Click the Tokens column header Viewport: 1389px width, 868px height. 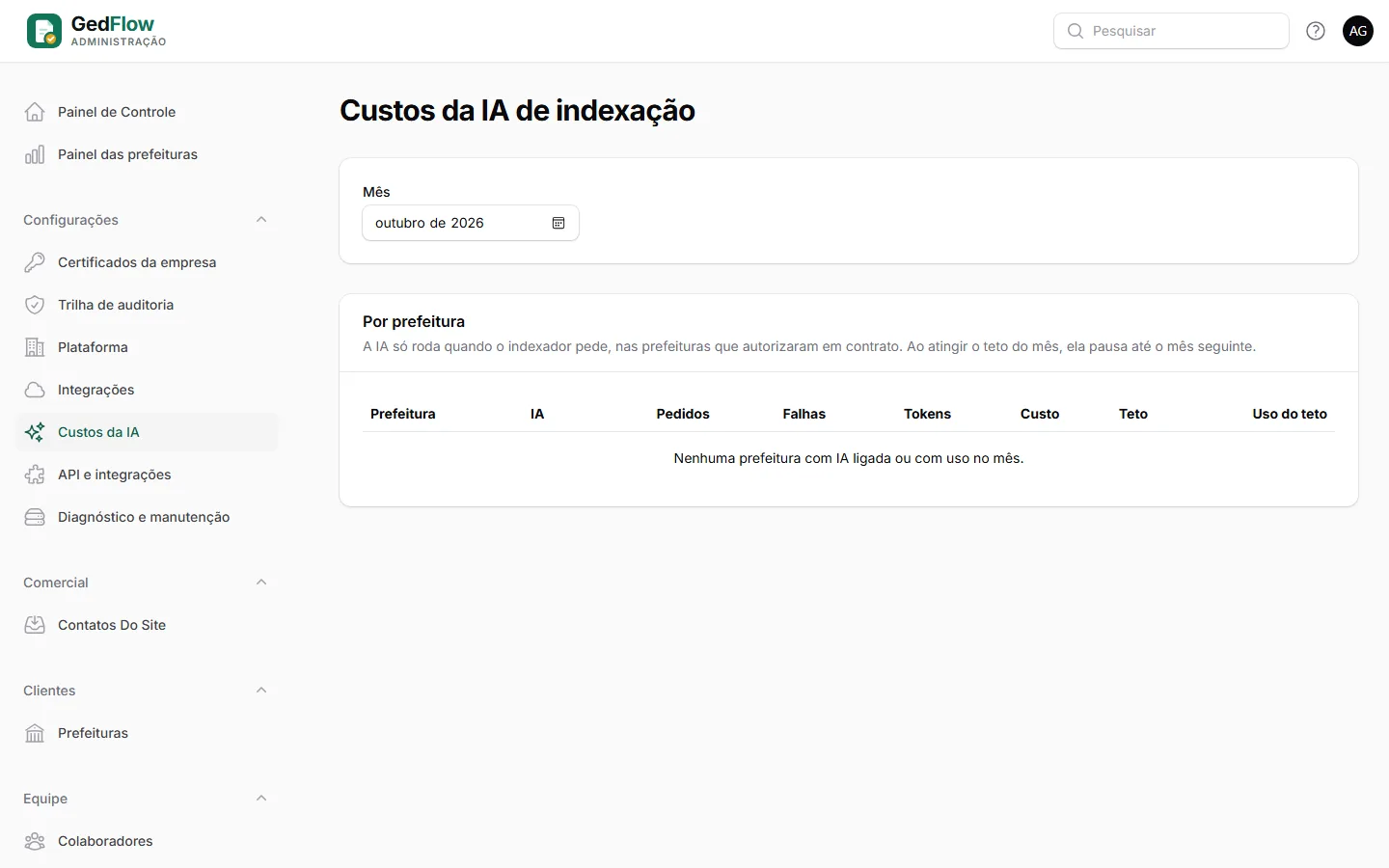(927, 414)
